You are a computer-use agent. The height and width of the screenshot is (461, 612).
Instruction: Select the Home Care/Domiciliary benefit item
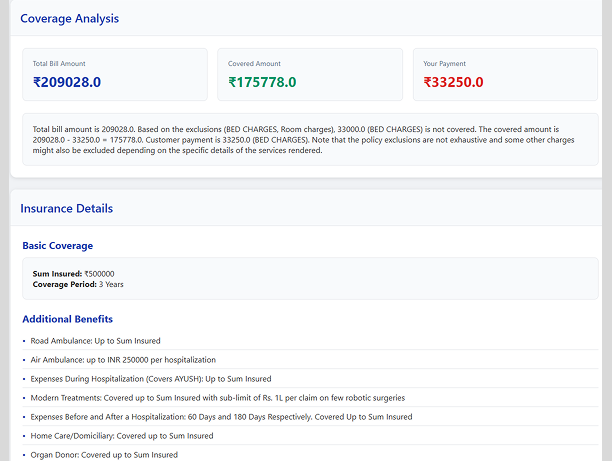121,436
